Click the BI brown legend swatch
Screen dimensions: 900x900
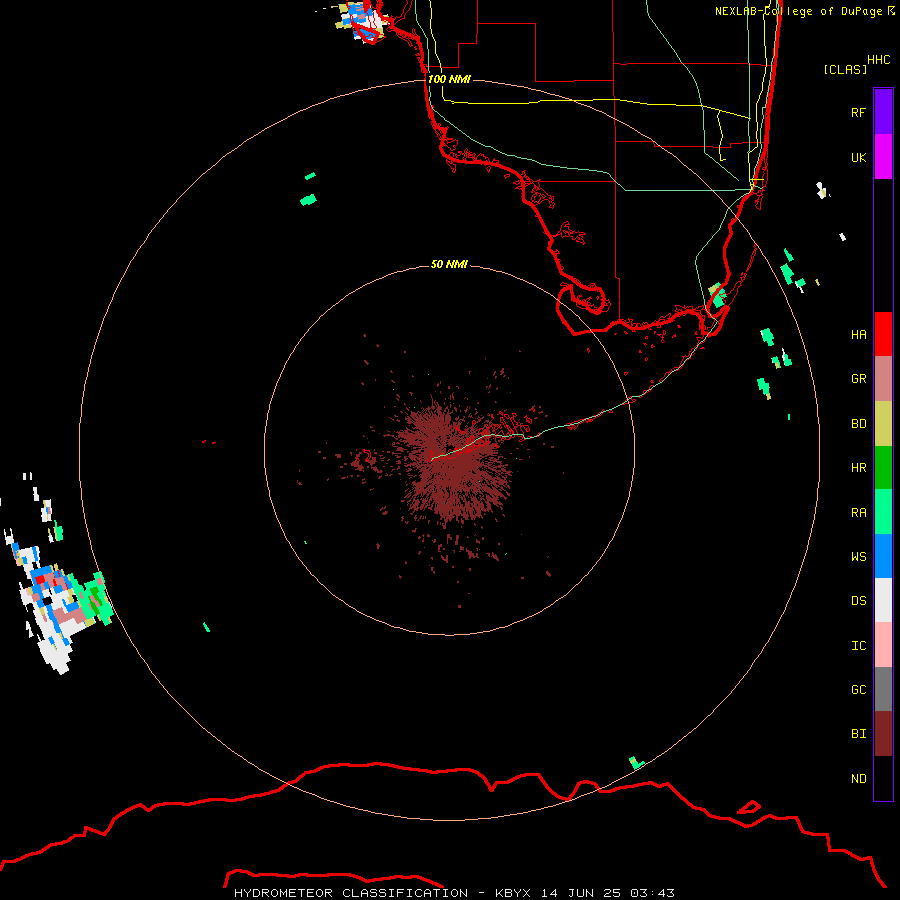tap(883, 734)
